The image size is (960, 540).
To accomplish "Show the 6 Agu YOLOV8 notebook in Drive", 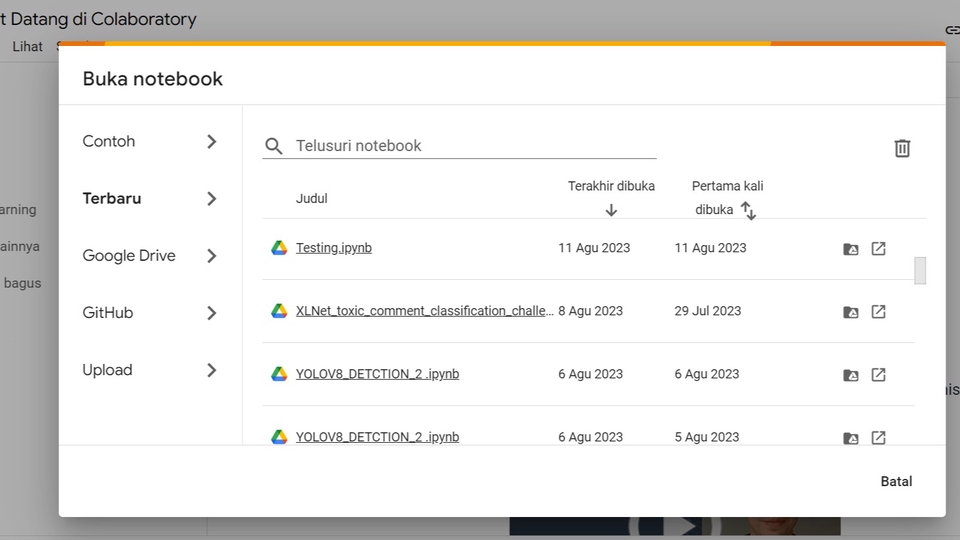I will (850, 374).
